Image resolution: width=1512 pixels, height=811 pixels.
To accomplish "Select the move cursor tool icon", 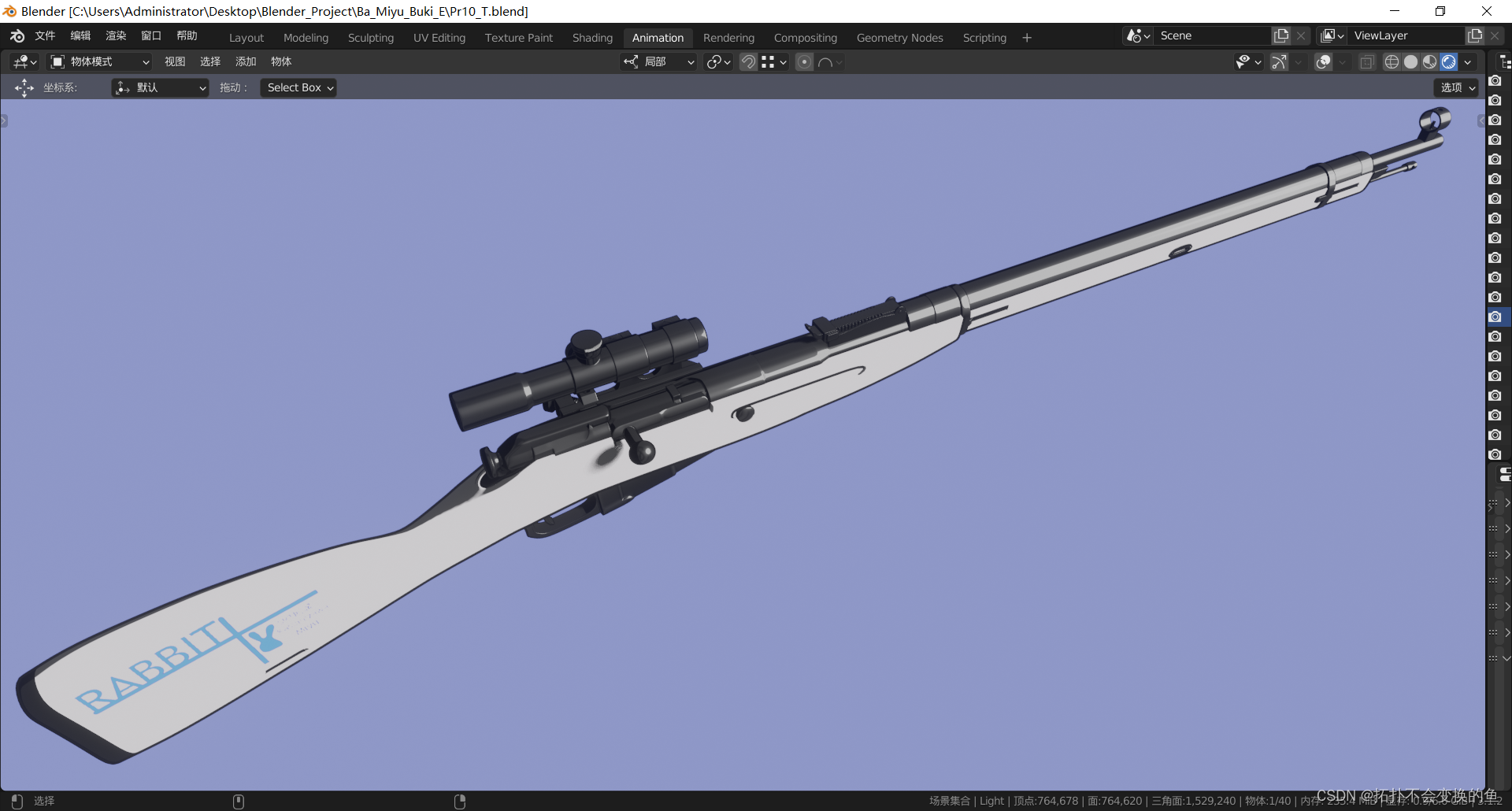I will [24, 87].
